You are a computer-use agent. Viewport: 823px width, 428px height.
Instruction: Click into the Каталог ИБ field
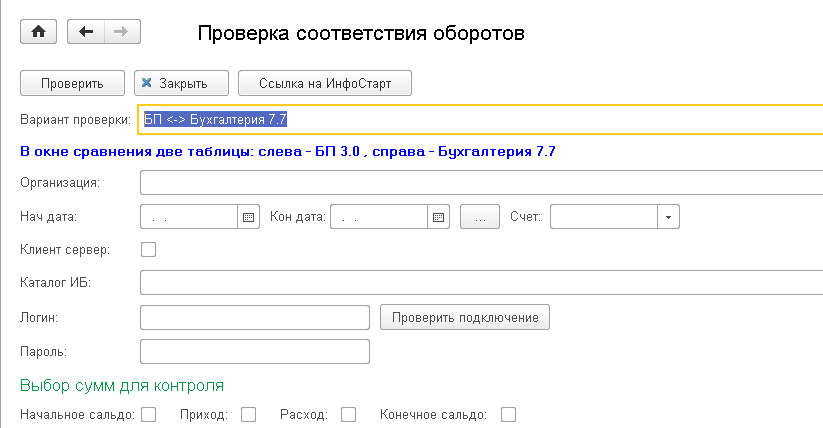(x=480, y=283)
